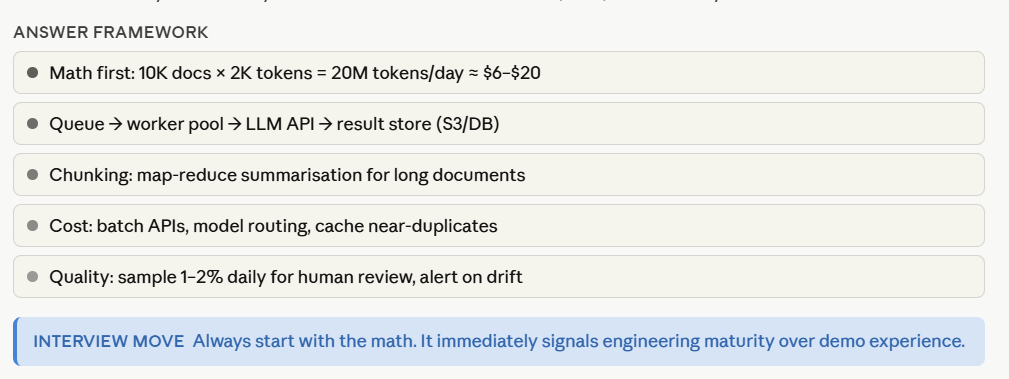This screenshot has height=379, width=1009.
Task: Click the arrow between 'worker pool' and 'LLM API'
Action: 234,124
